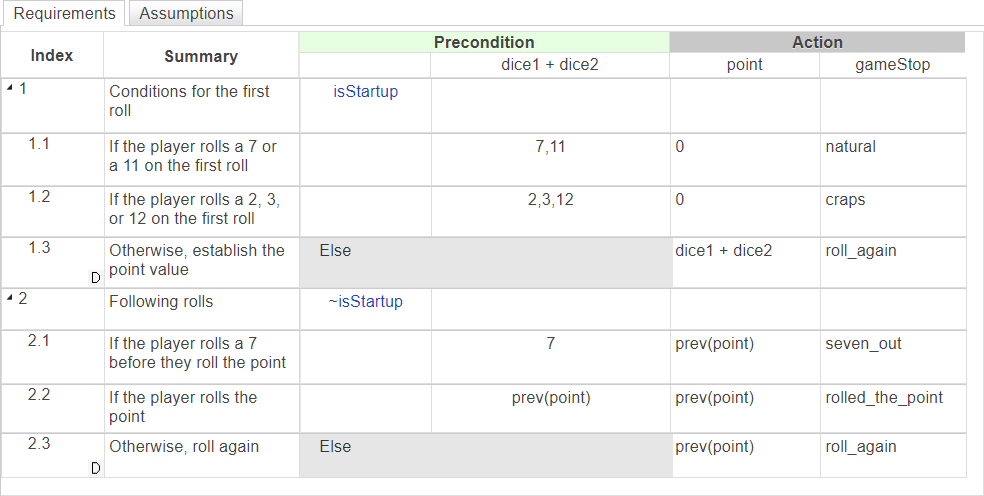The width and height of the screenshot is (984, 496).
Task: Select the Action column header
Action: (x=817, y=42)
